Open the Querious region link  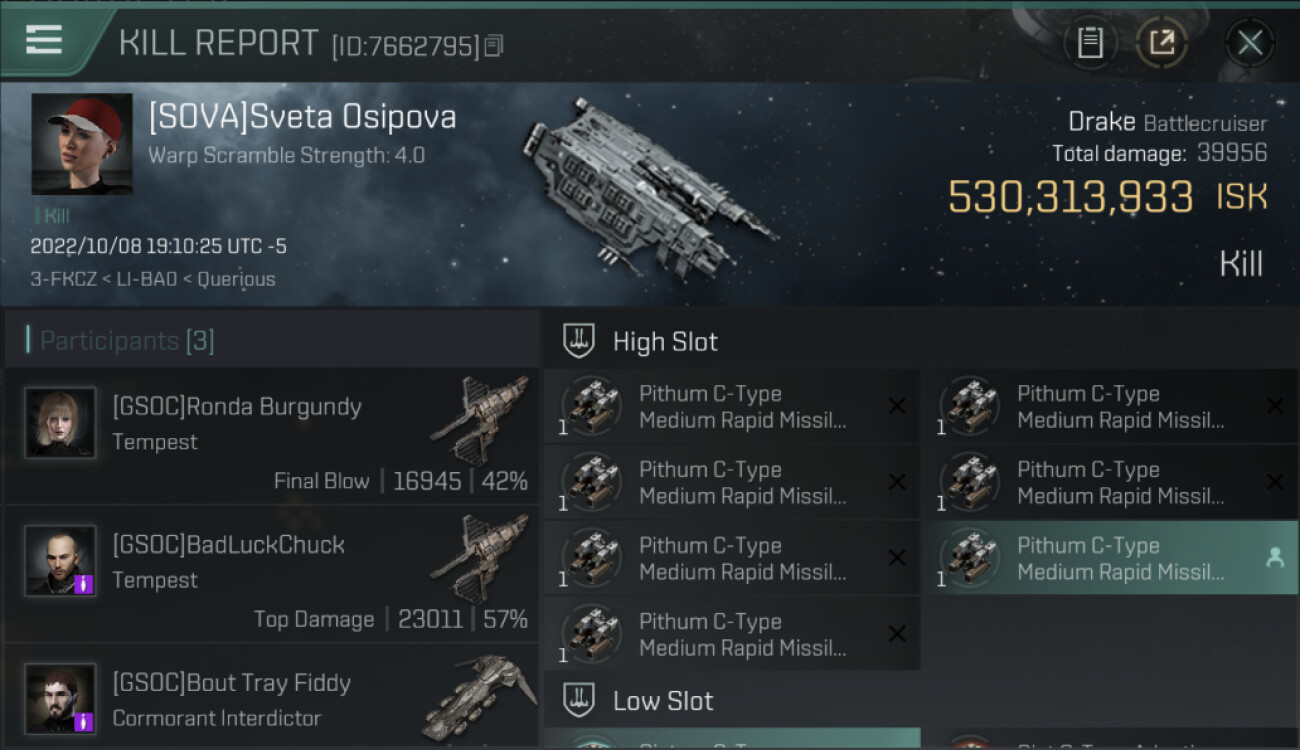tap(236, 279)
